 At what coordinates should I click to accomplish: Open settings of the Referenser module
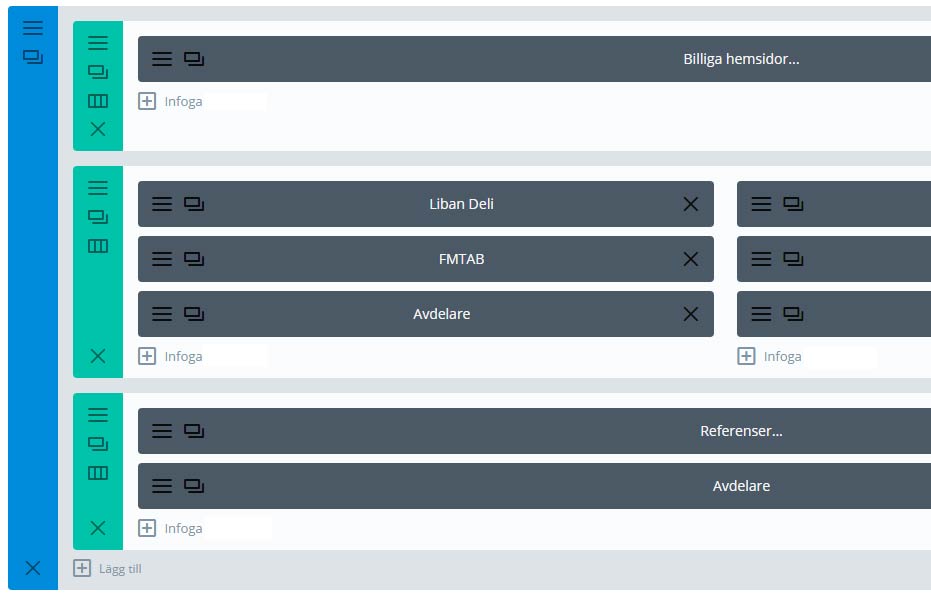(162, 431)
